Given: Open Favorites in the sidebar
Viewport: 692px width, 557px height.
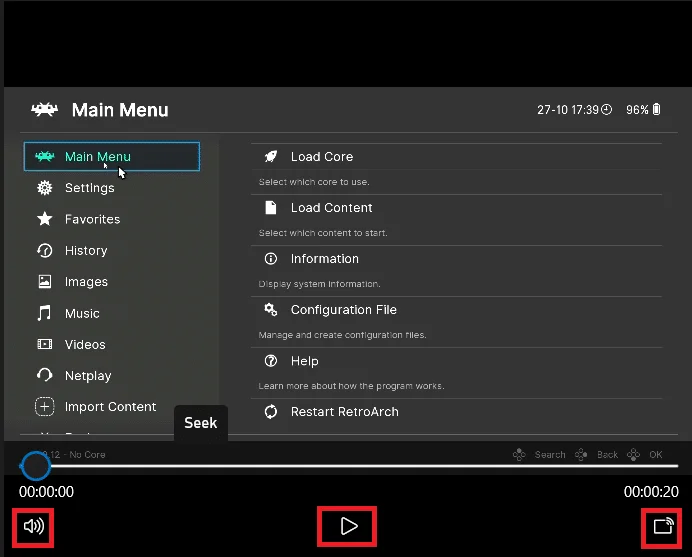Looking at the screenshot, I should point(92,219).
